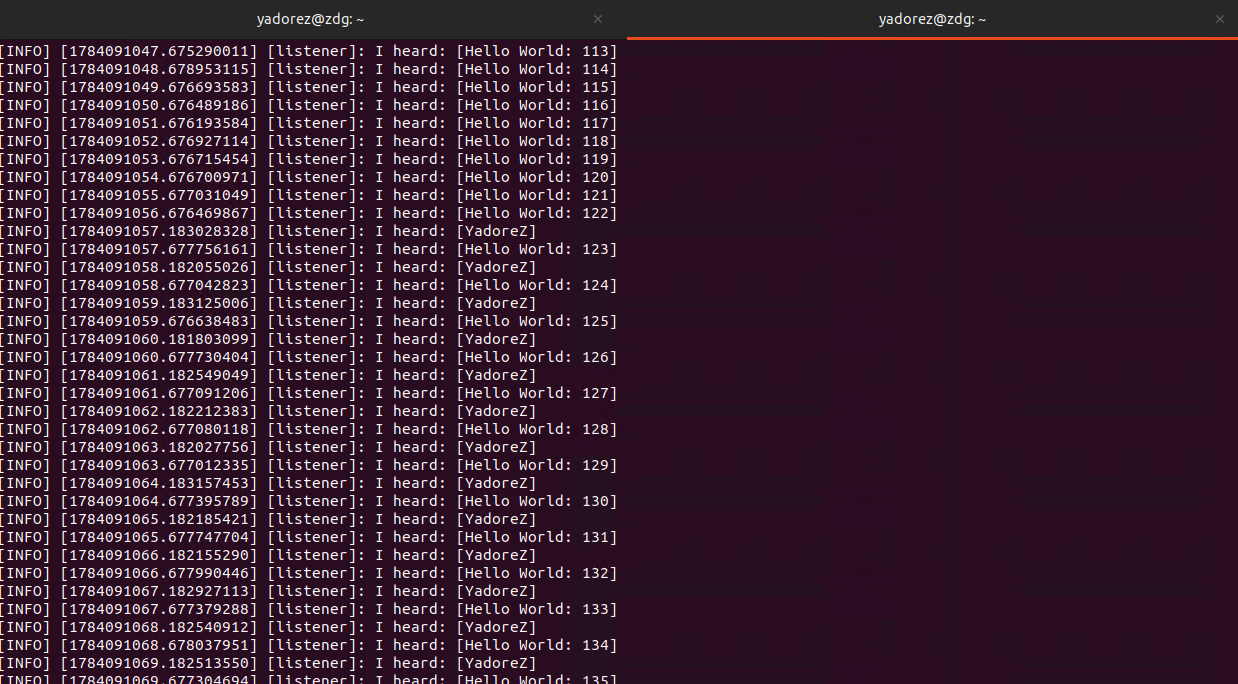Close the active empty terminal tab

tap(1219, 19)
